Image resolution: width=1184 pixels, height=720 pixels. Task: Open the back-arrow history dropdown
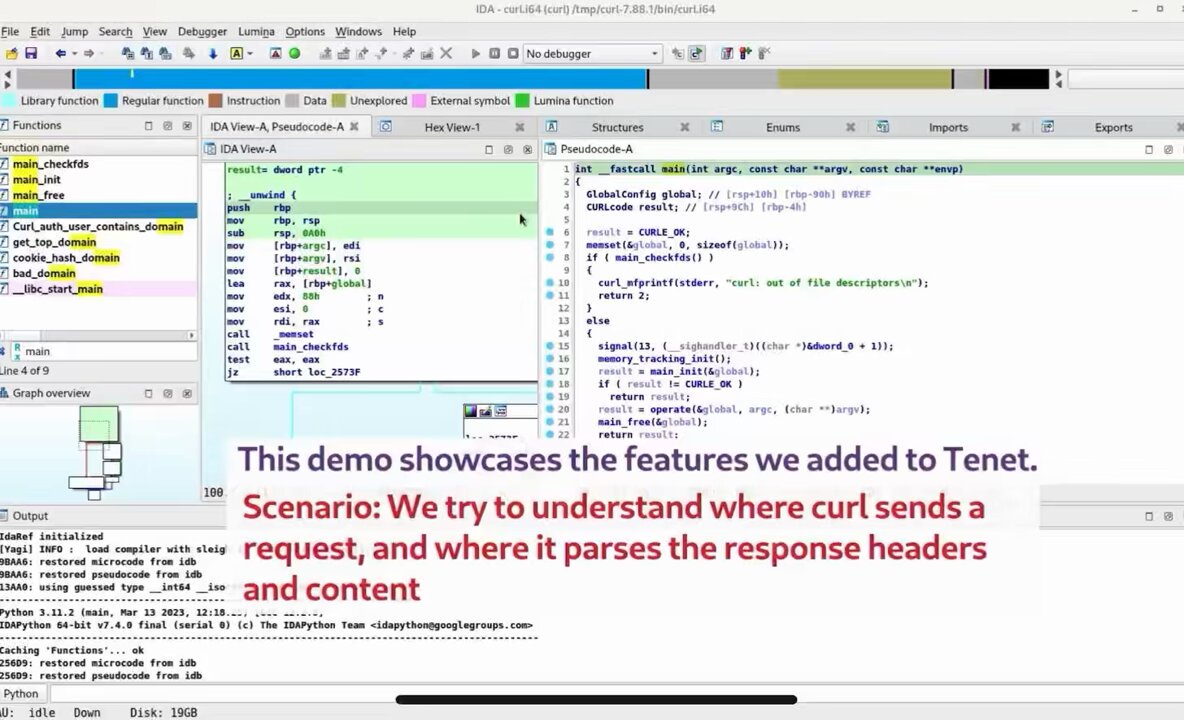tap(74, 54)
